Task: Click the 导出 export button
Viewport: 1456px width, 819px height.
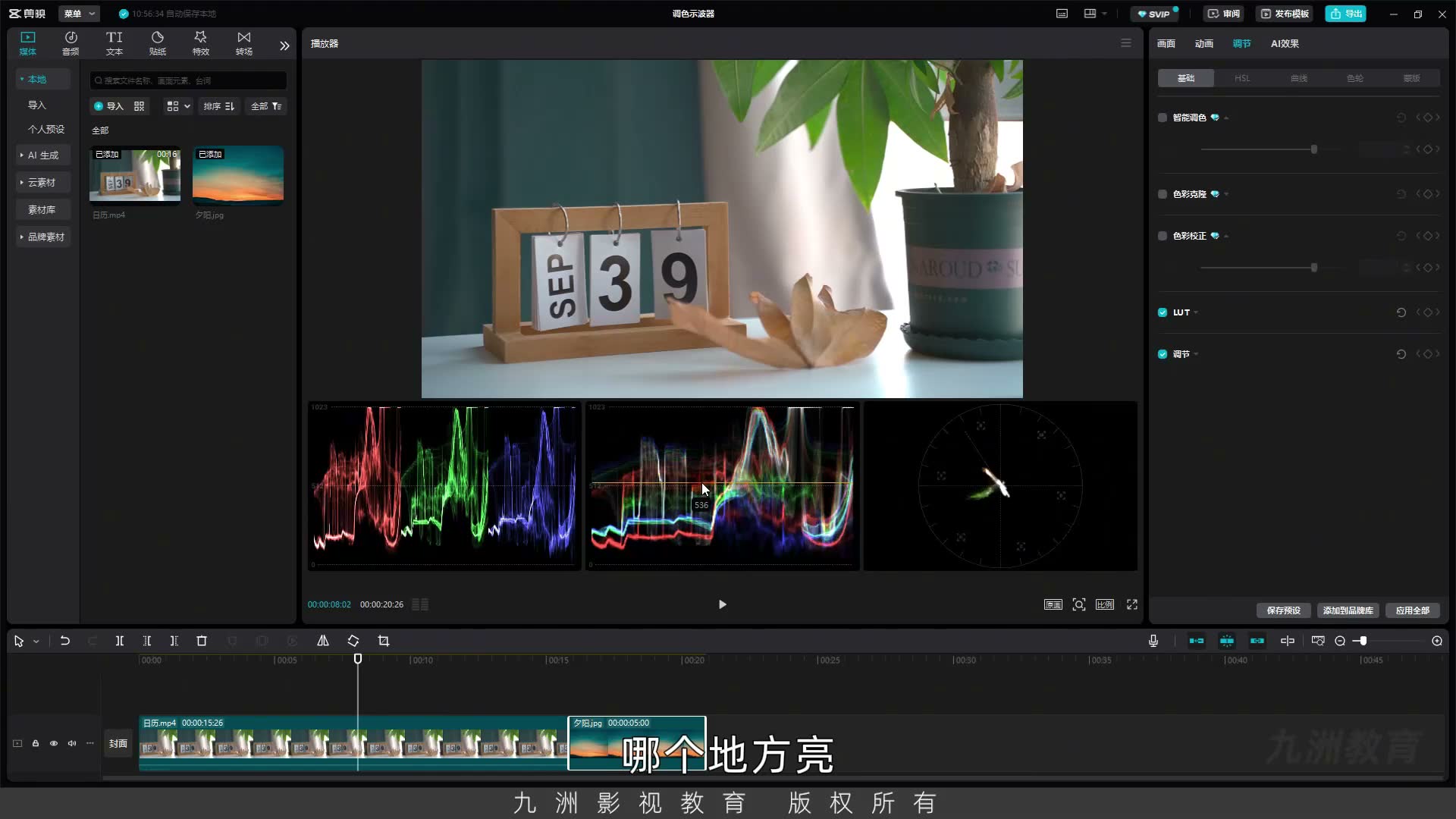Action: click(x=1346, y=14)
